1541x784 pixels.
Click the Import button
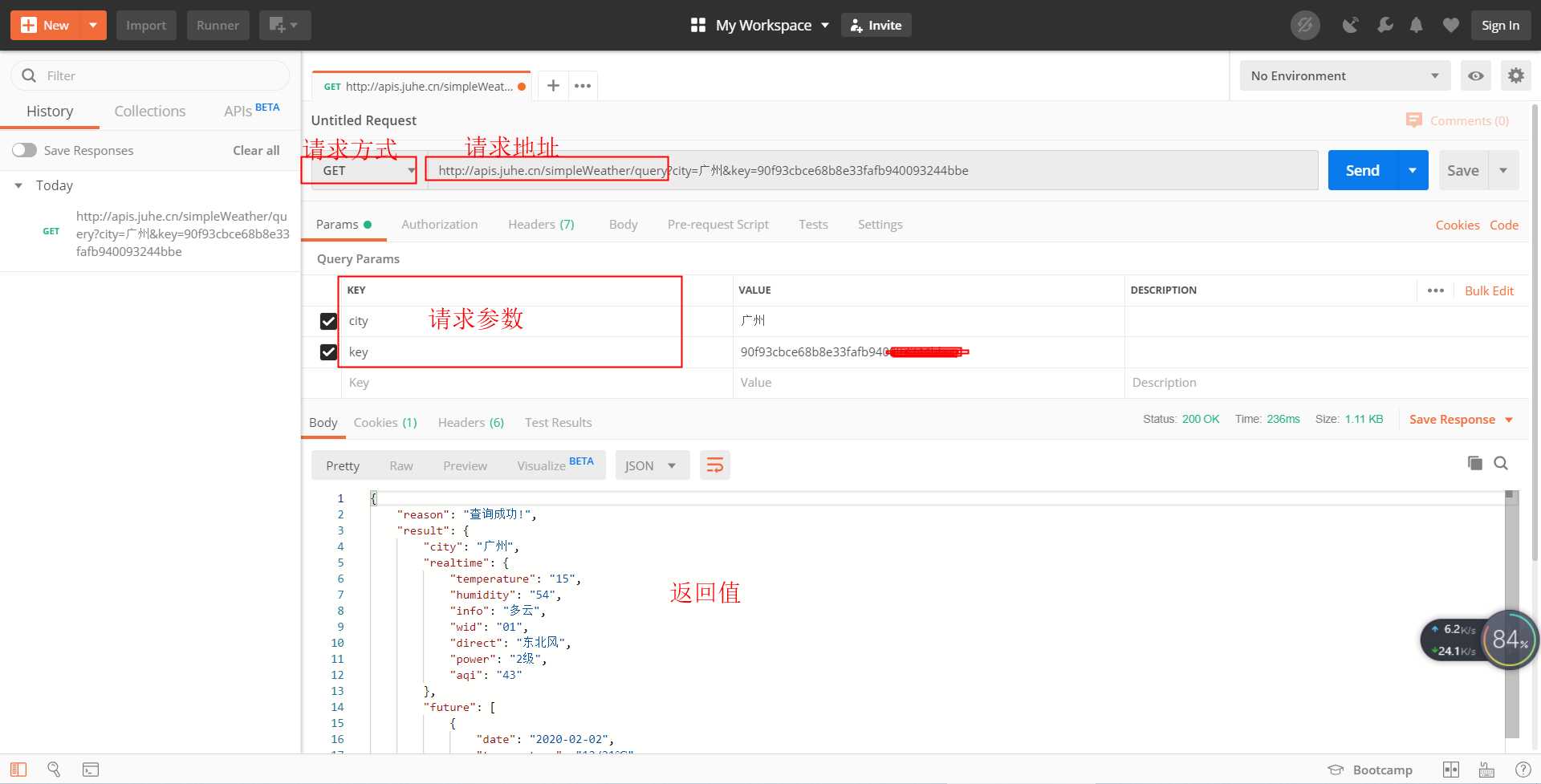coord(146,25)
